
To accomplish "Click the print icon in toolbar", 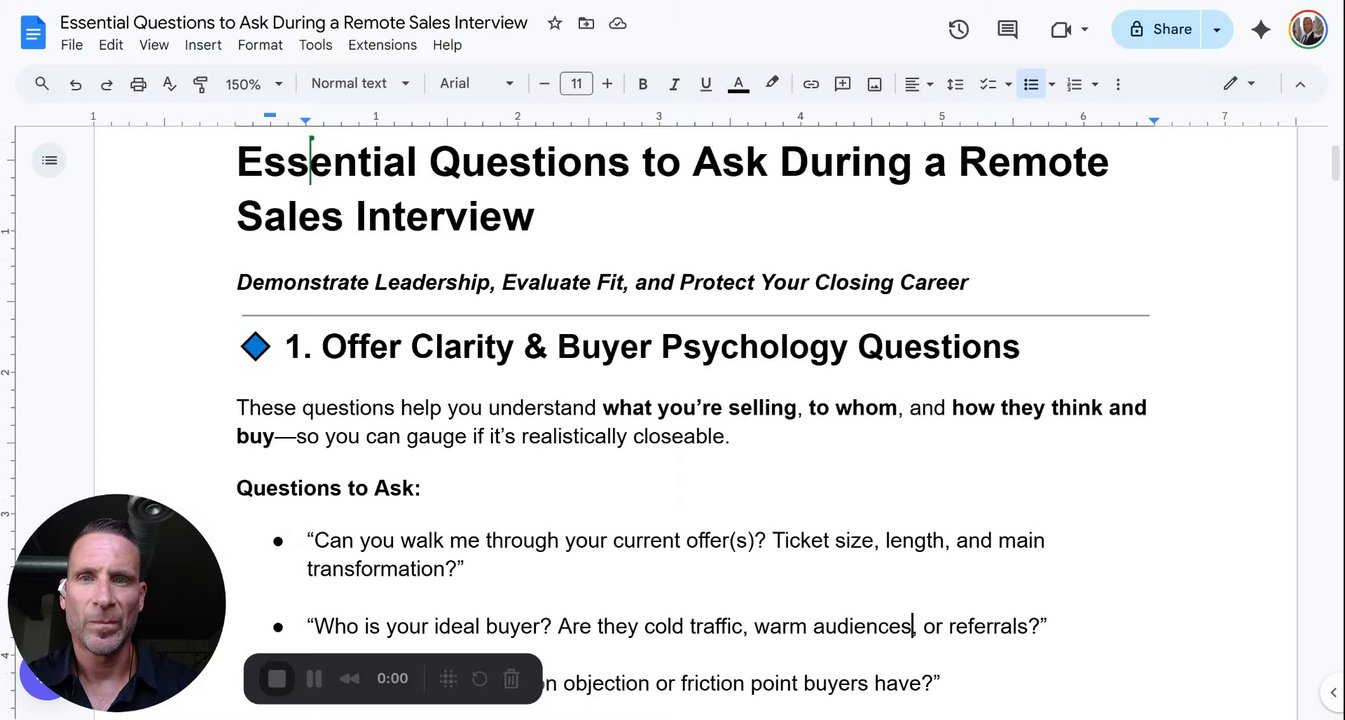I will click(138, 84).
